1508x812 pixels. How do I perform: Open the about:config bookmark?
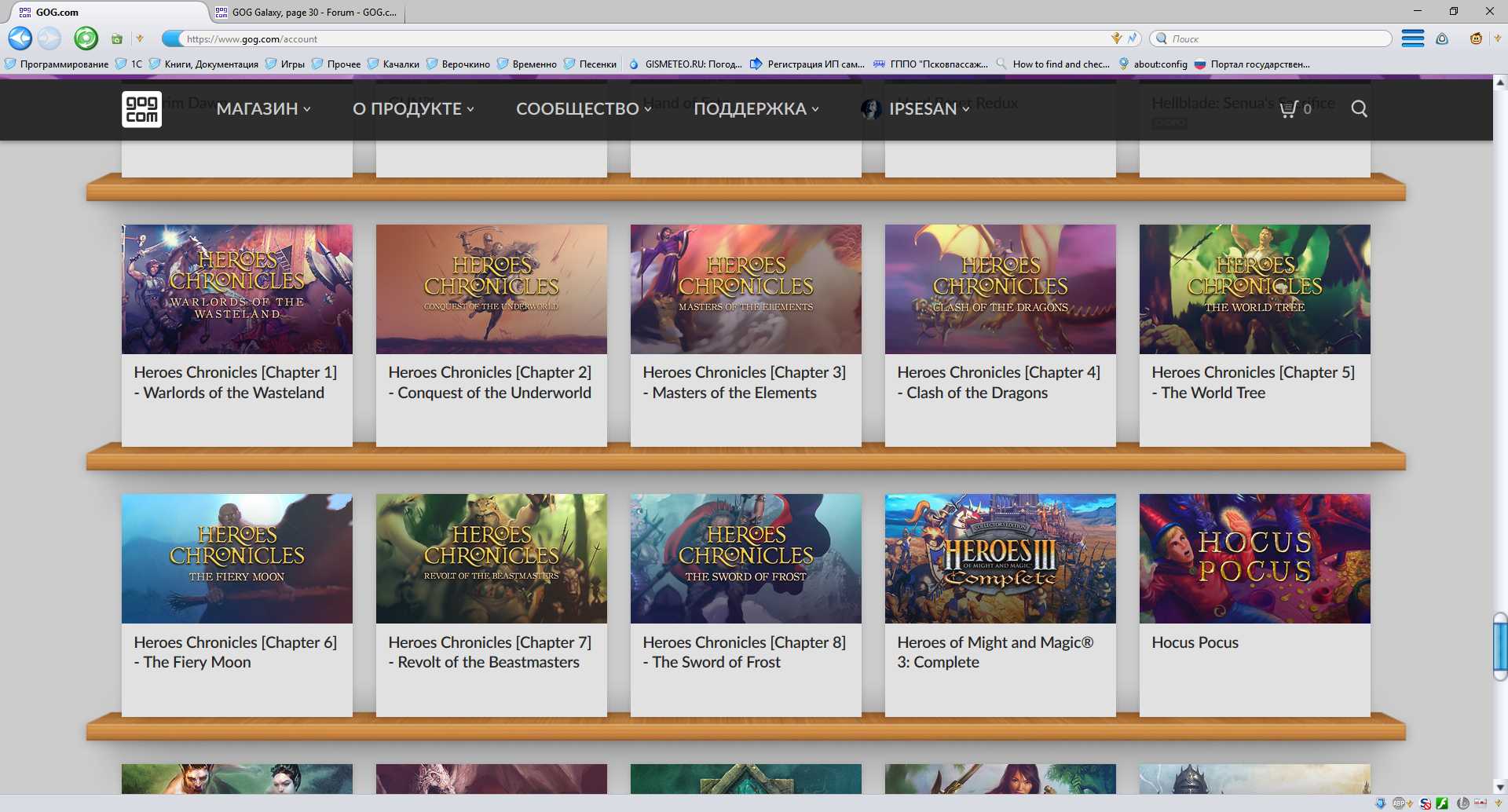pos(1152,64)
